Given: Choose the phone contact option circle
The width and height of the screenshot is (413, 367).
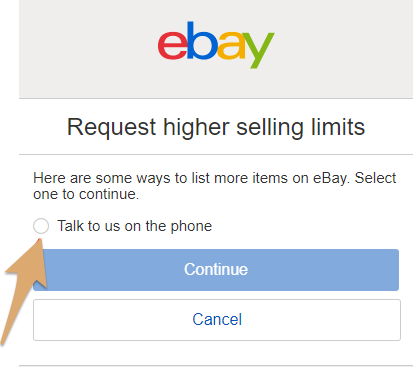Looking at the screenshot, I should (x=41, y=226).
